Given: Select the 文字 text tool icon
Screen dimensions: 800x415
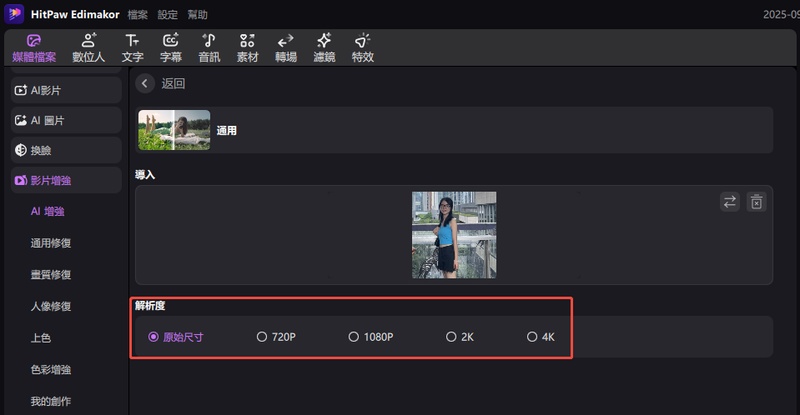Looking at the screenshot, I should (x=132, y=47).
